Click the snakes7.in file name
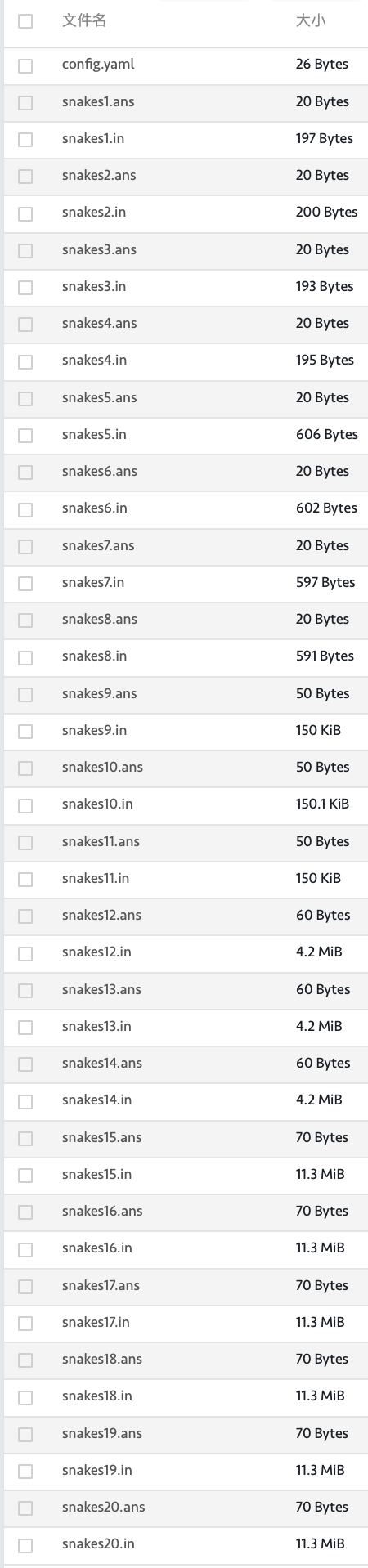 93,582
